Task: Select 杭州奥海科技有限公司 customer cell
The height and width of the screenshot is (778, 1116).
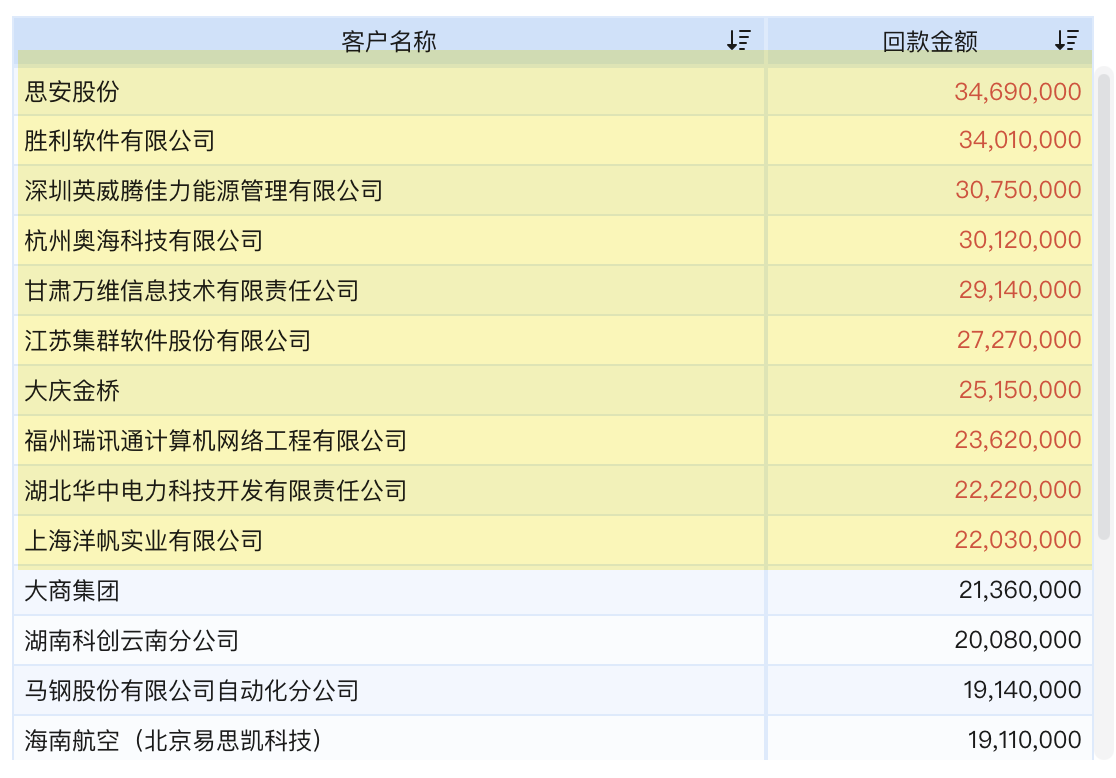Action: [389, 240]
